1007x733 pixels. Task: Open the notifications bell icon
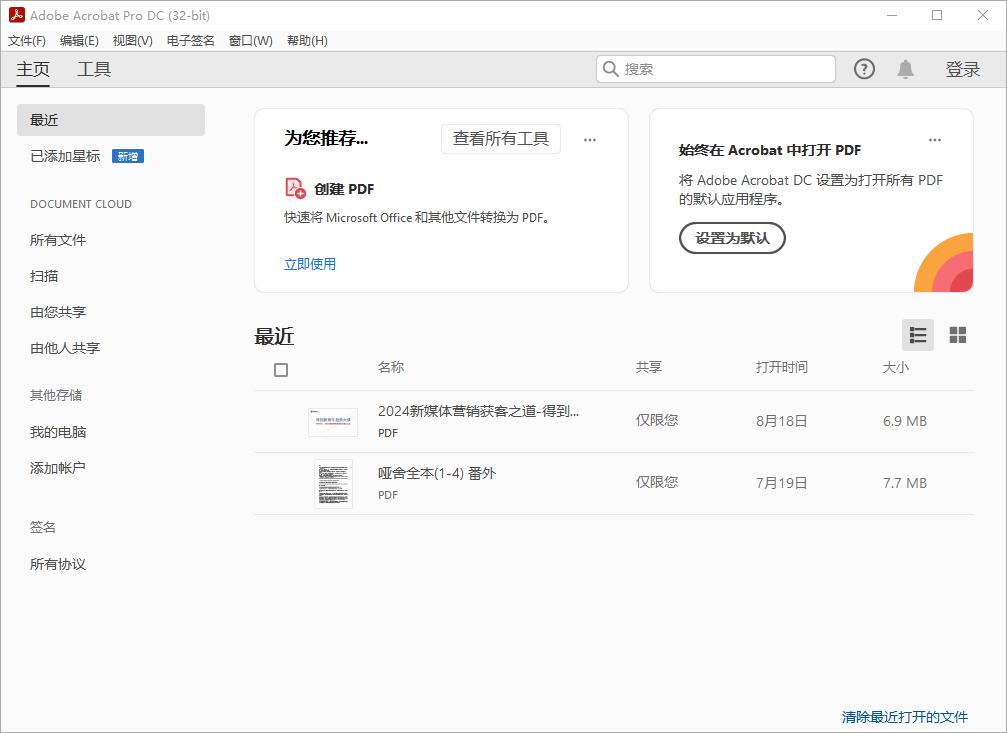905,69
